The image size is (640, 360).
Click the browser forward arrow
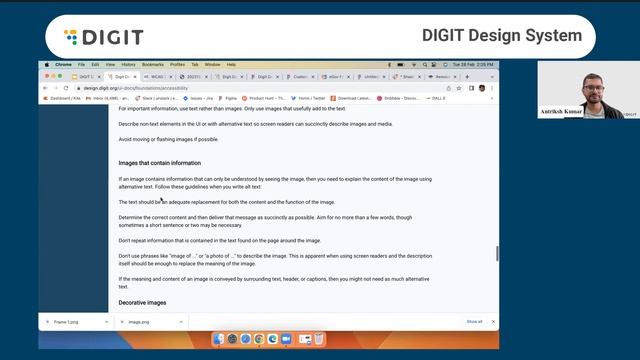tap(56, 88)
